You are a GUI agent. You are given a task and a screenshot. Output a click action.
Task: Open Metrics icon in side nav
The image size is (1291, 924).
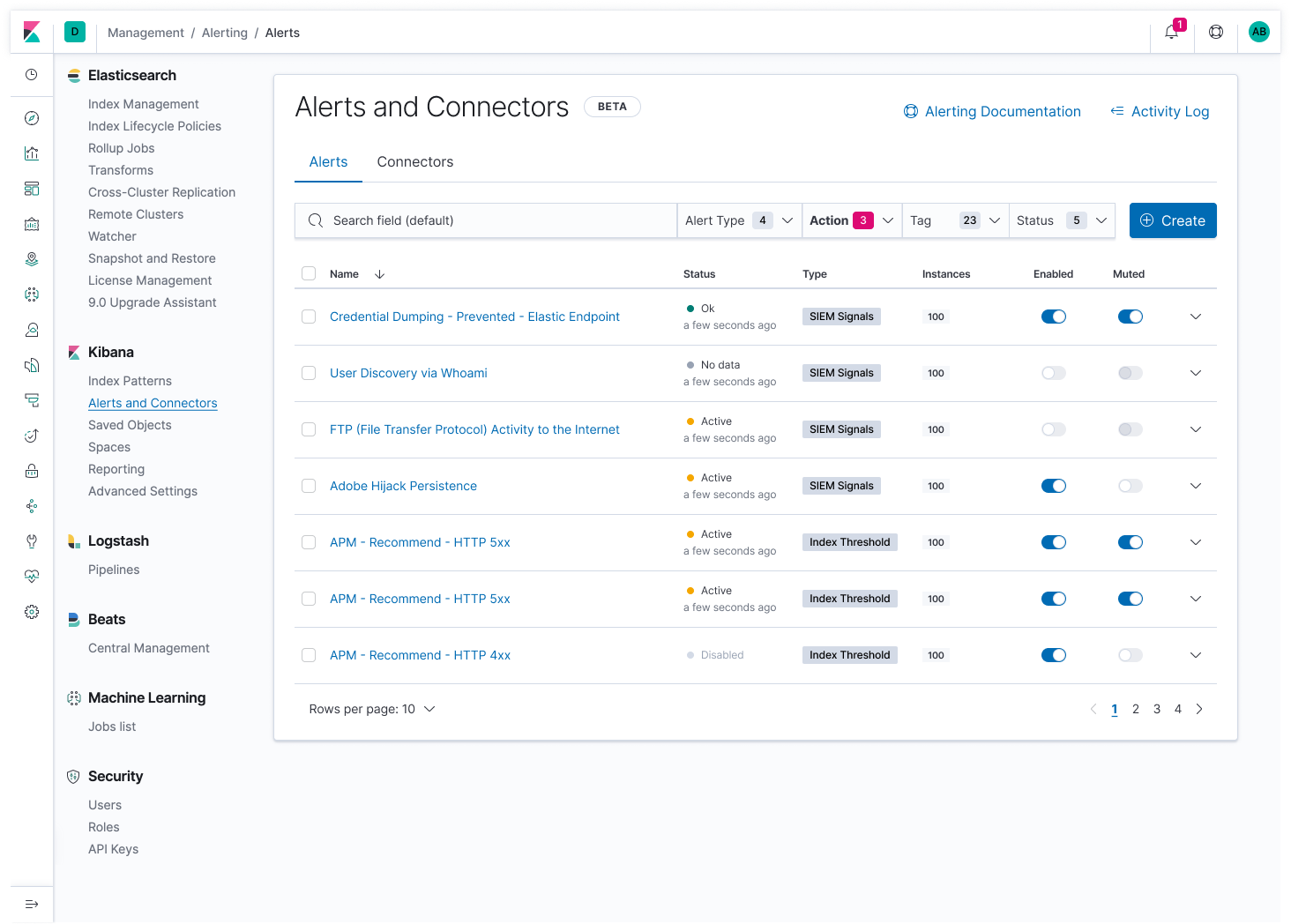click(32, 330)
